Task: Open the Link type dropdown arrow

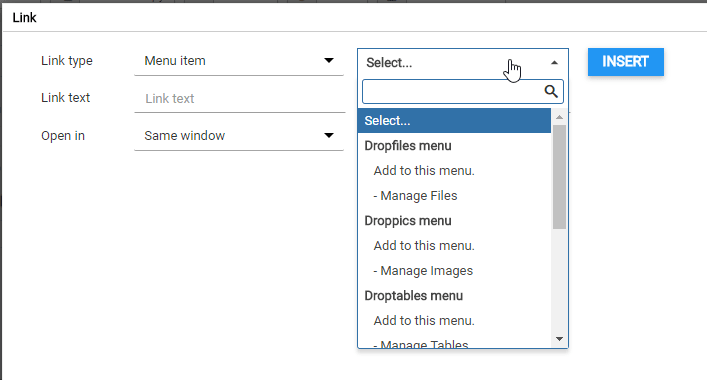Action: pyautogui.click(x=329, y=60)
